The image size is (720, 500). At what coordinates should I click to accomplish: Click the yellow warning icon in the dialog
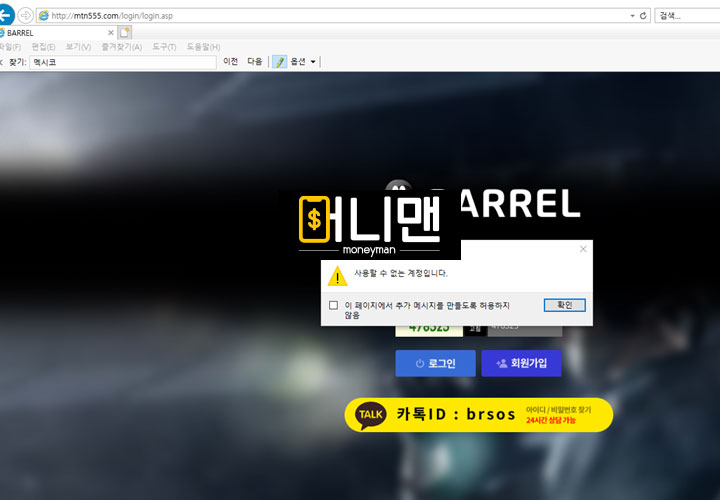338,276
